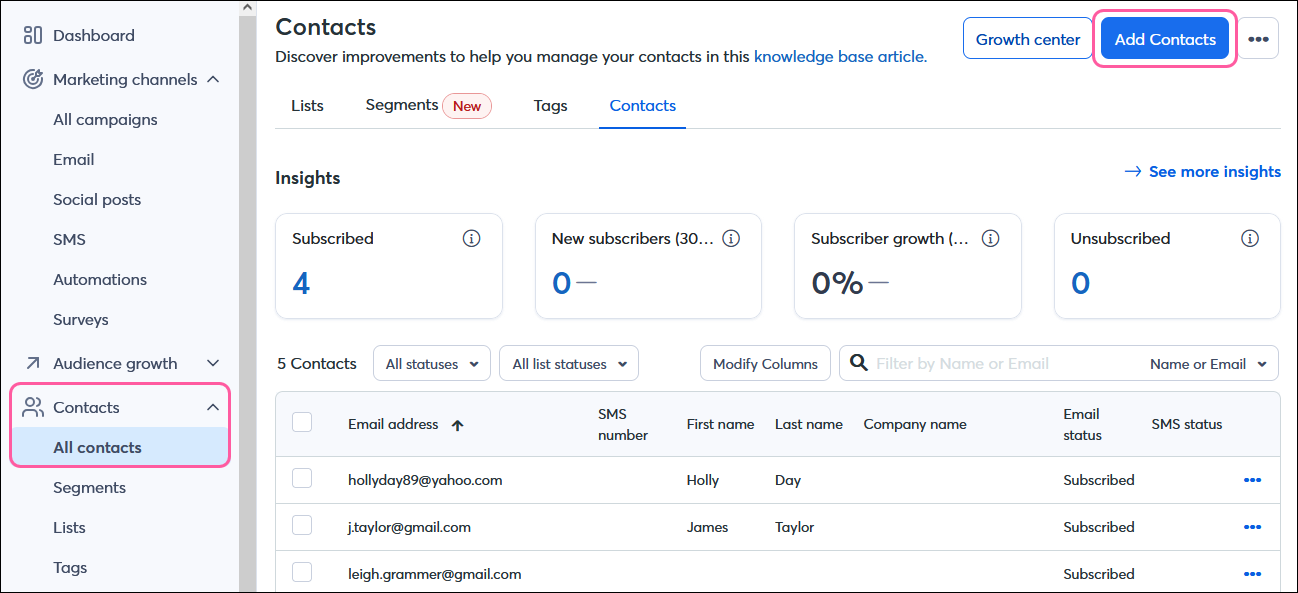The width and height of the screenshot is (1298, 593).
Task: Toggle the select-all contacts checkbox
Action: pyautogui.click(x=302, y=422)
